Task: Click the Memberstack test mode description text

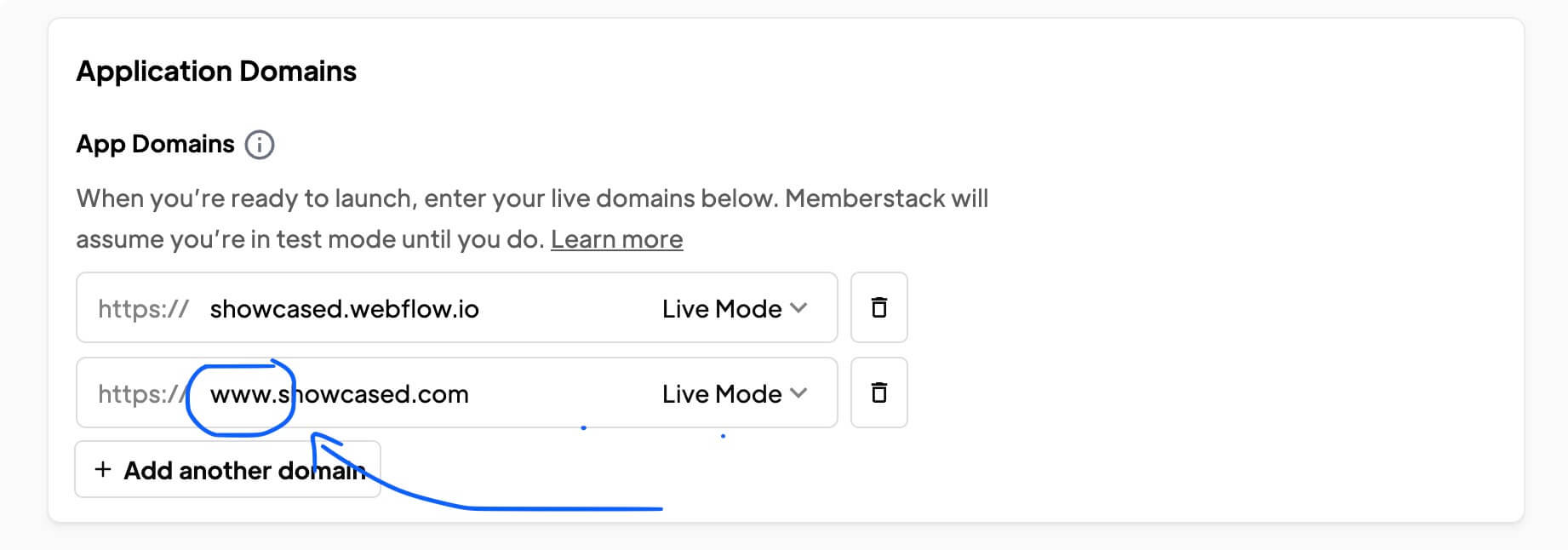Action: (x=532, y=219)
